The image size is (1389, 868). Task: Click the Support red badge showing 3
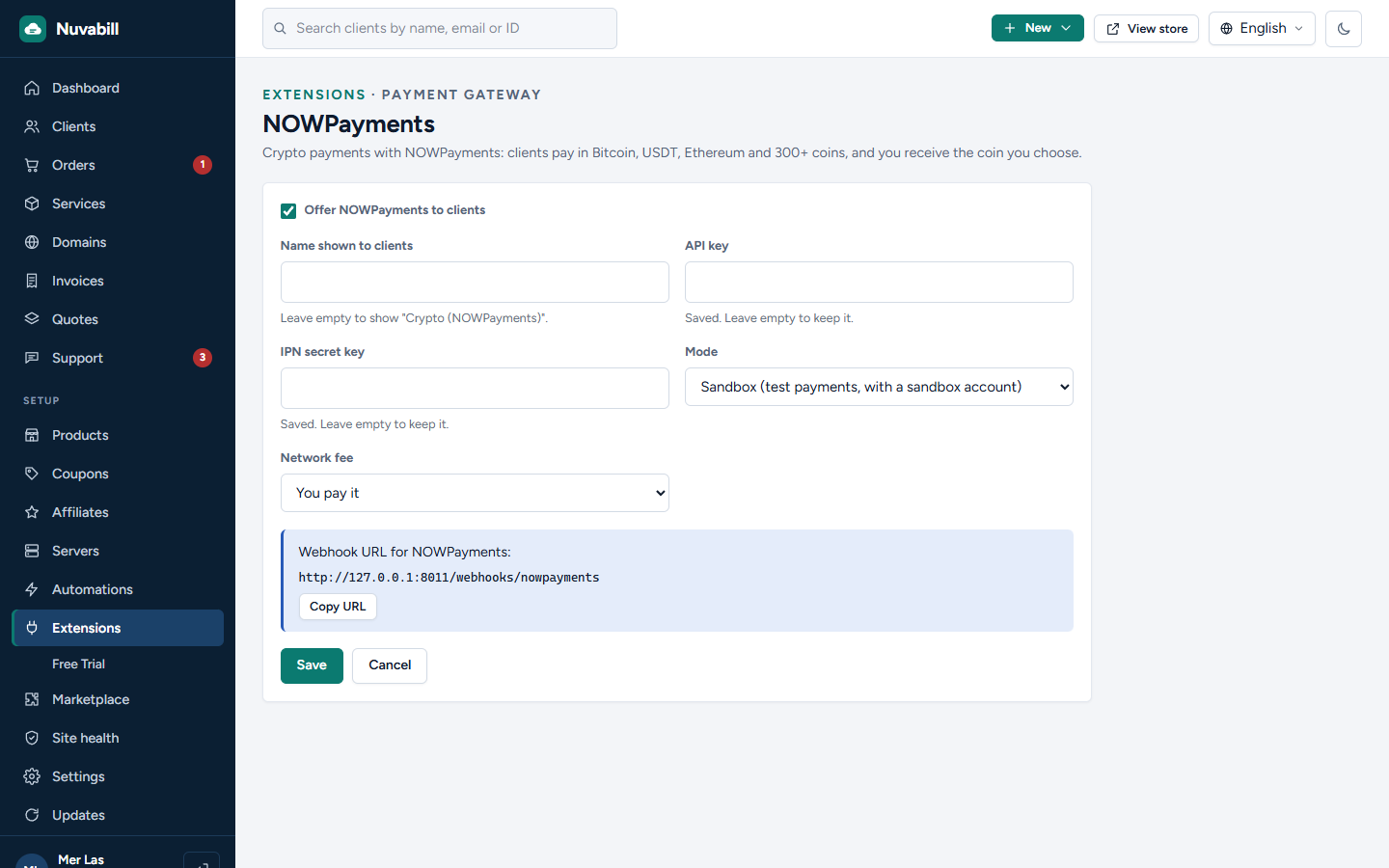[x=203, y=358]
